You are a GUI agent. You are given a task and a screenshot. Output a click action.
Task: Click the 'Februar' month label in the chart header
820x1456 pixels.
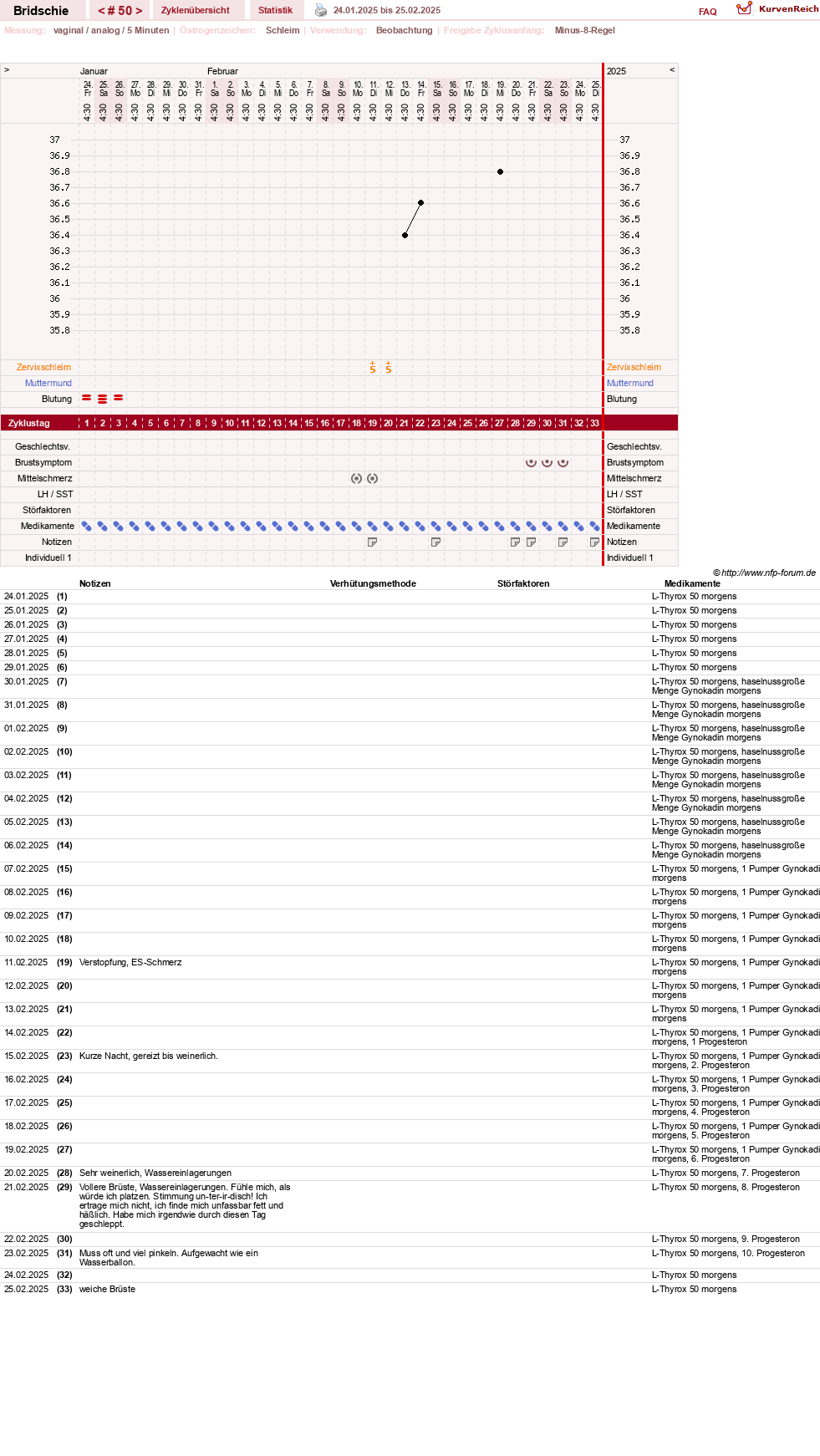point(222,71)
